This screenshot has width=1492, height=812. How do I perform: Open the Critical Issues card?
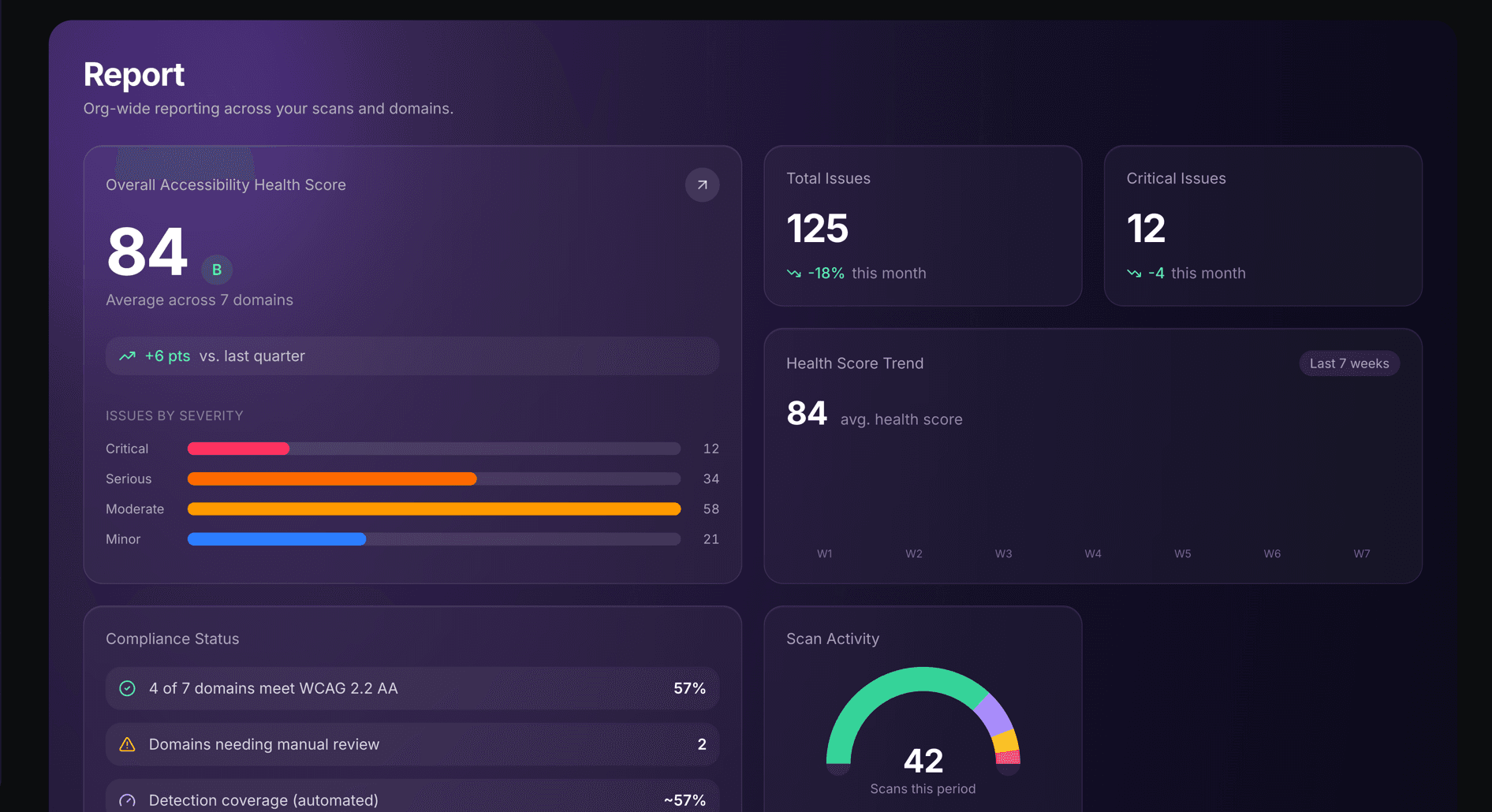point(1263,225)
